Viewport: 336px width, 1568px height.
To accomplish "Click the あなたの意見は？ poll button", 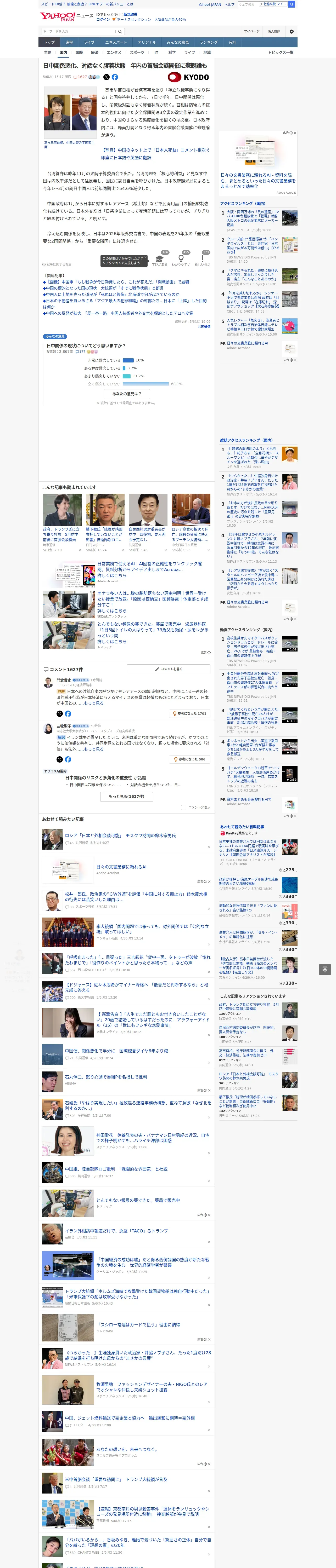I will [x=127, y=394].
